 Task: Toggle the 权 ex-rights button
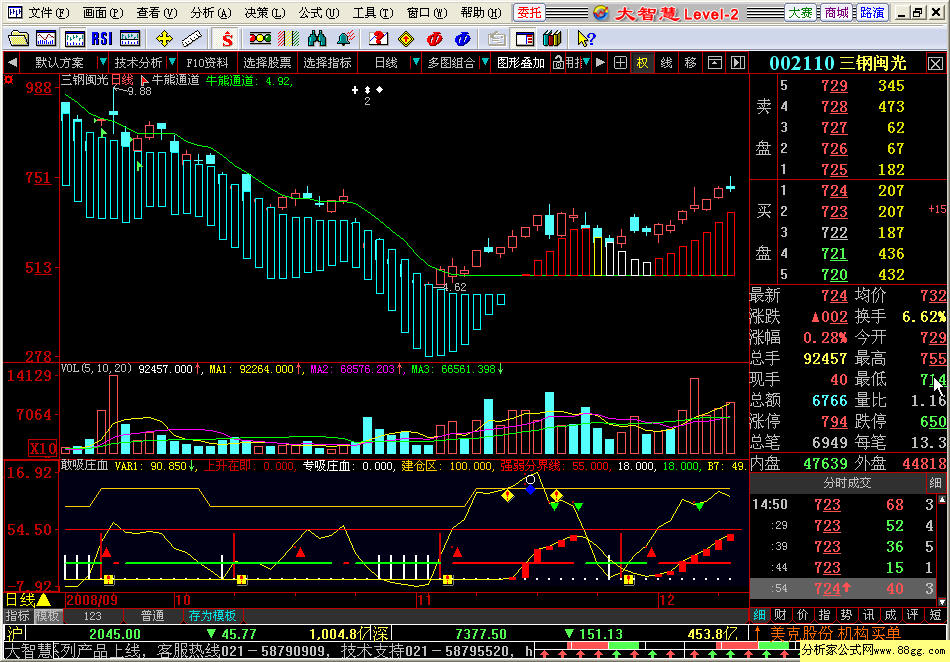(642, 62)
